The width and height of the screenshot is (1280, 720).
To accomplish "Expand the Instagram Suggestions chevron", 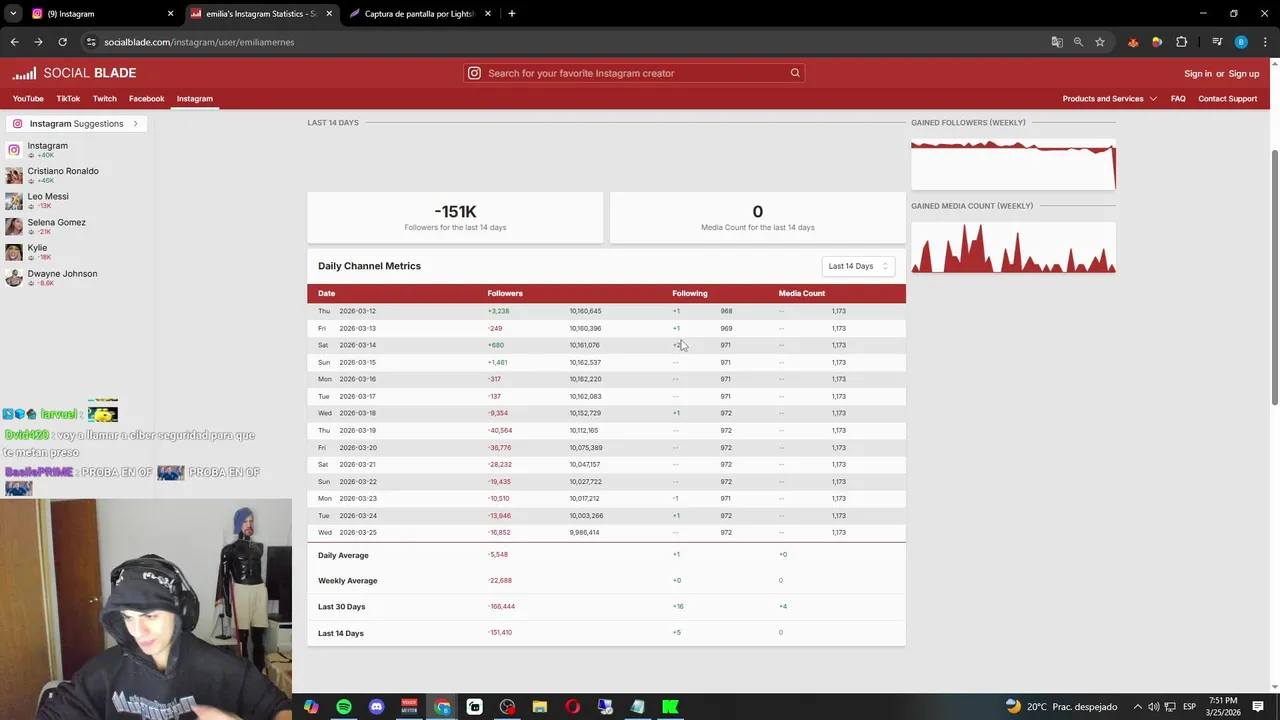I will [x=135, y=124].
